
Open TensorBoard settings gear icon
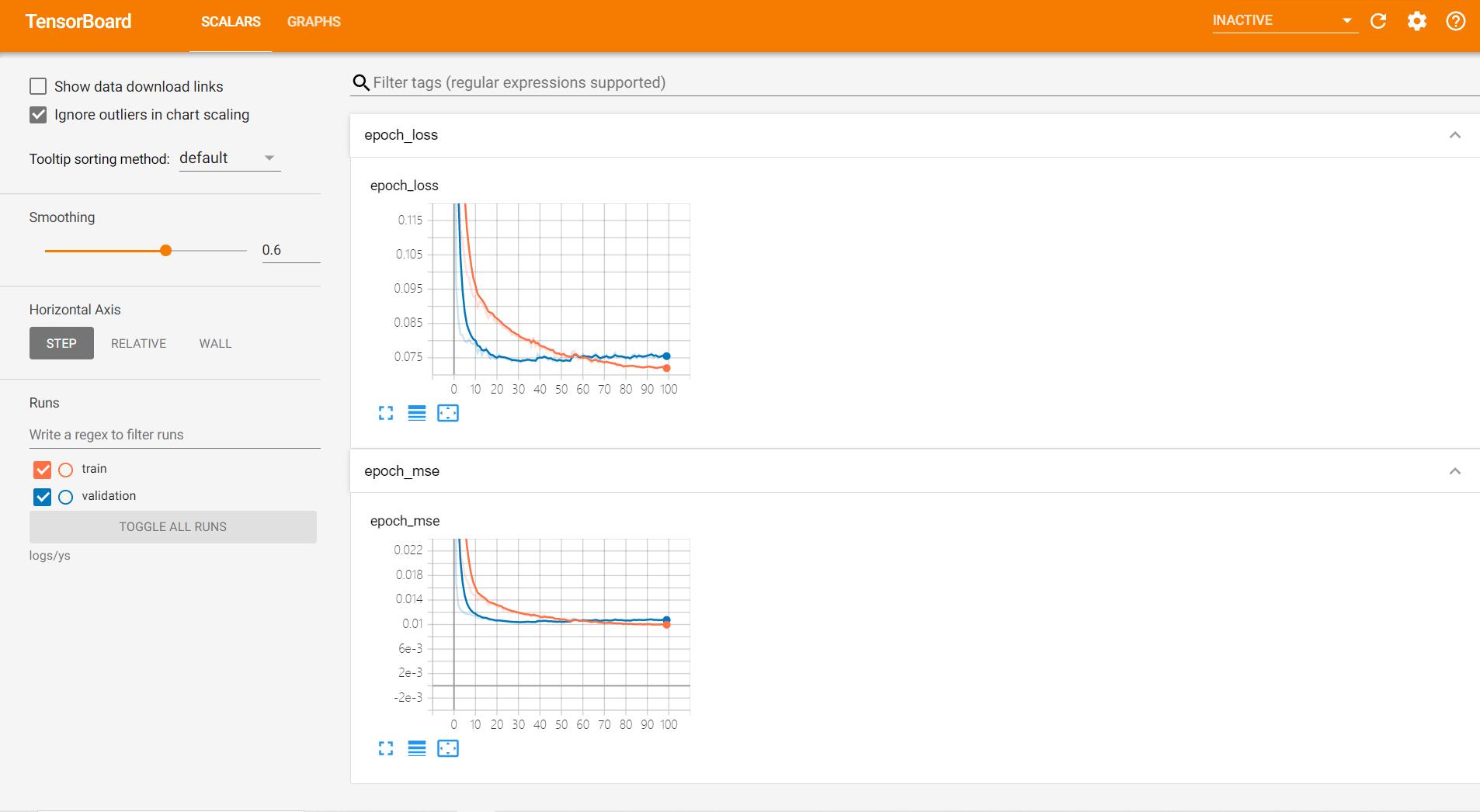click(x=1417, y=21)
